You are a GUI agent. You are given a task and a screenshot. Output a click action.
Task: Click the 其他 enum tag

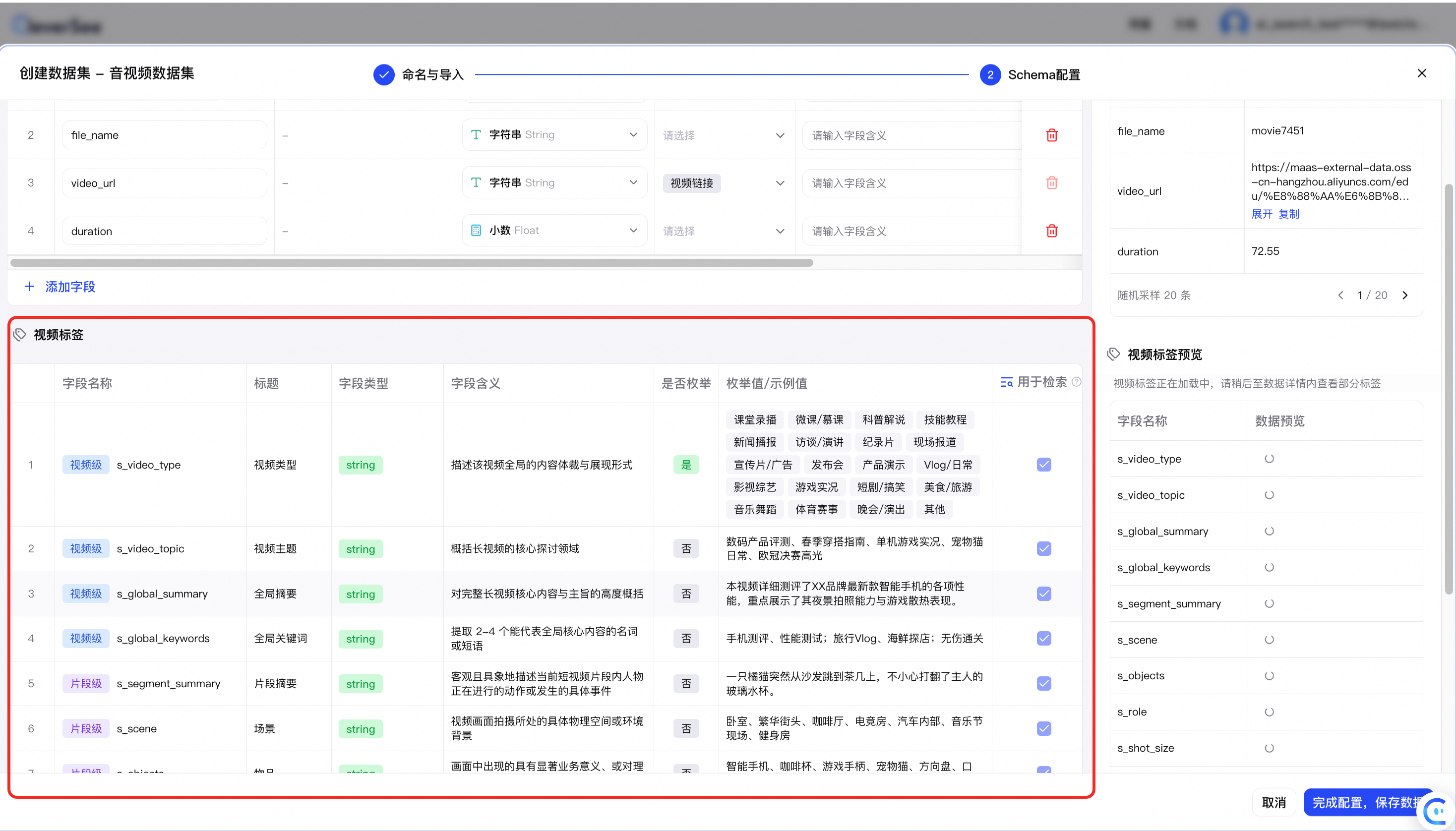[934, 510]
